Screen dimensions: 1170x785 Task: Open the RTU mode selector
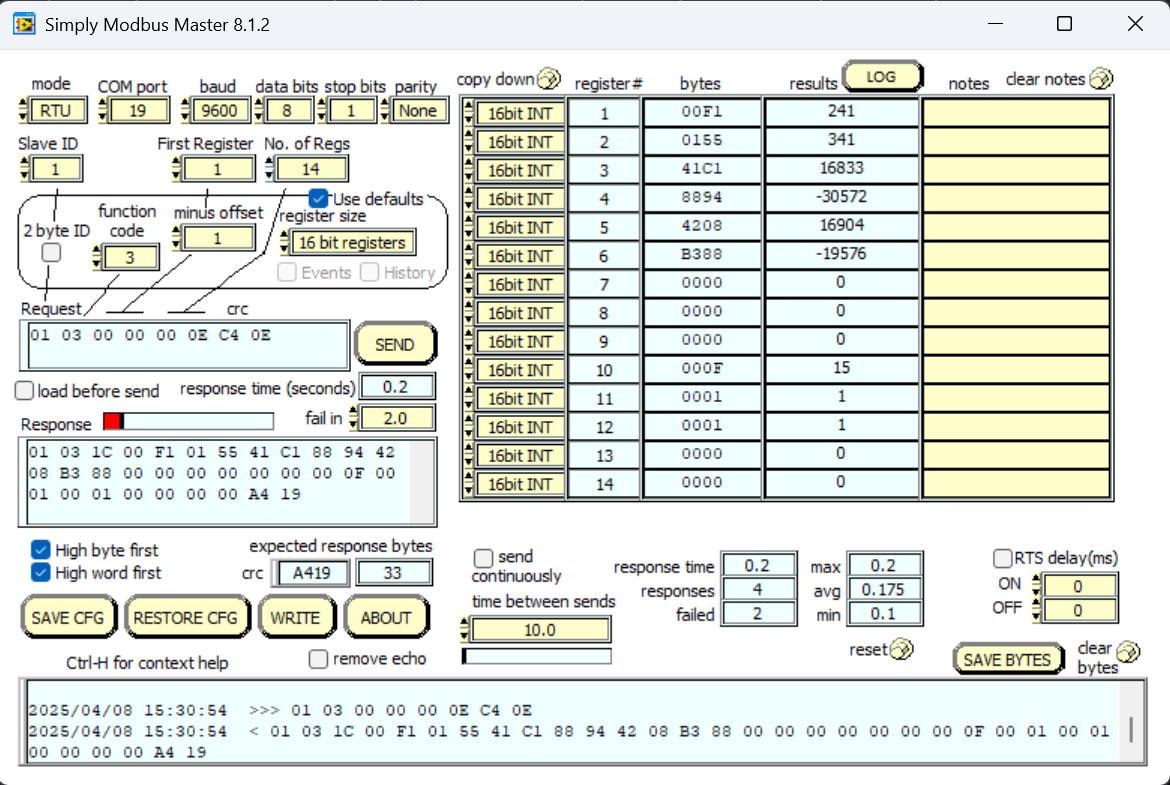pyautogui.click(x=60, y=111)
